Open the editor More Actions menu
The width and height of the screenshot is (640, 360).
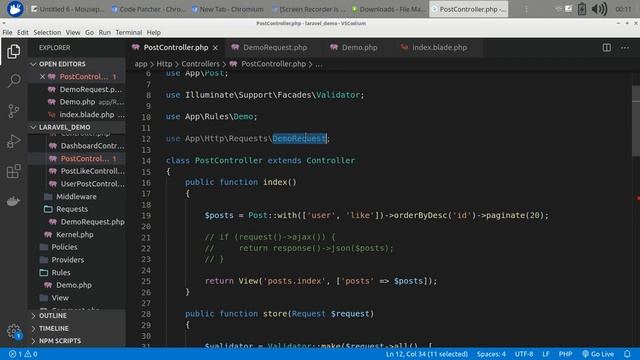point(624,48)
